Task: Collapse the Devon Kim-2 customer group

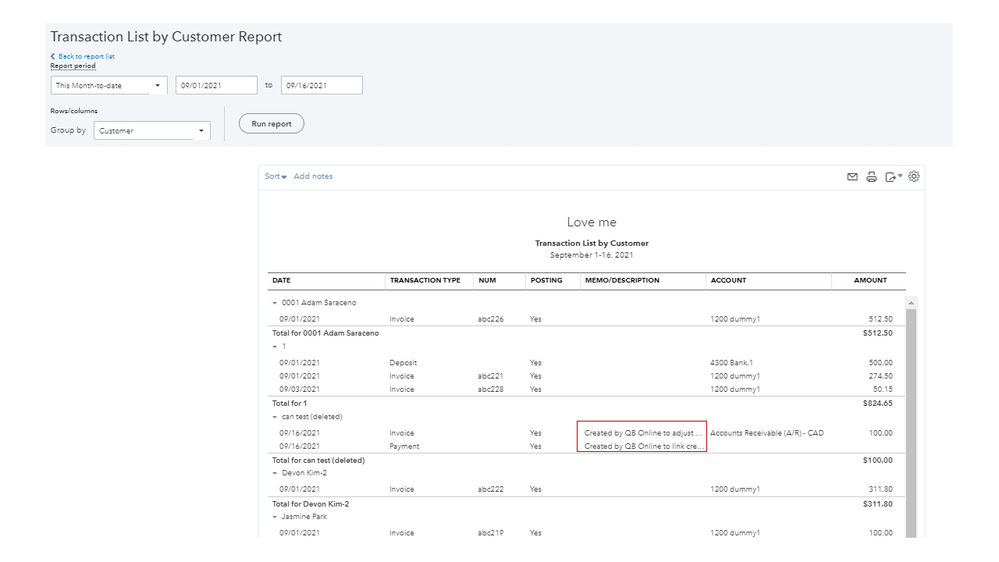Action: (275, 473)
